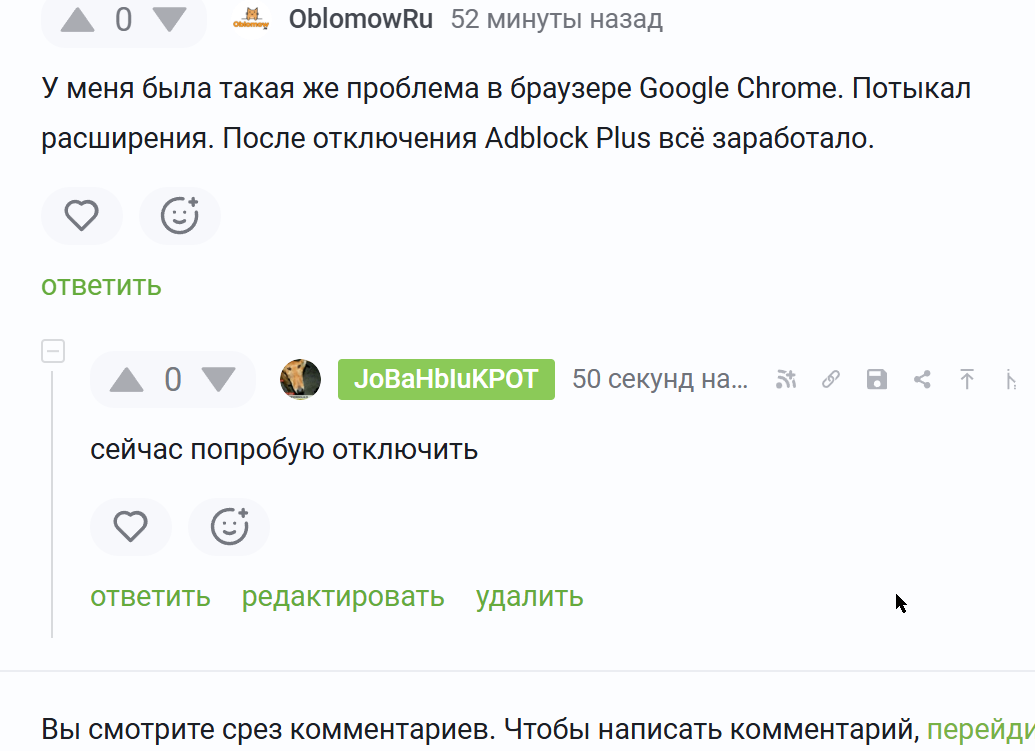Upvote the JoBaHbluKPOT reply
The height and width of the screenshot is (751, 1035).
click(126, 380)
